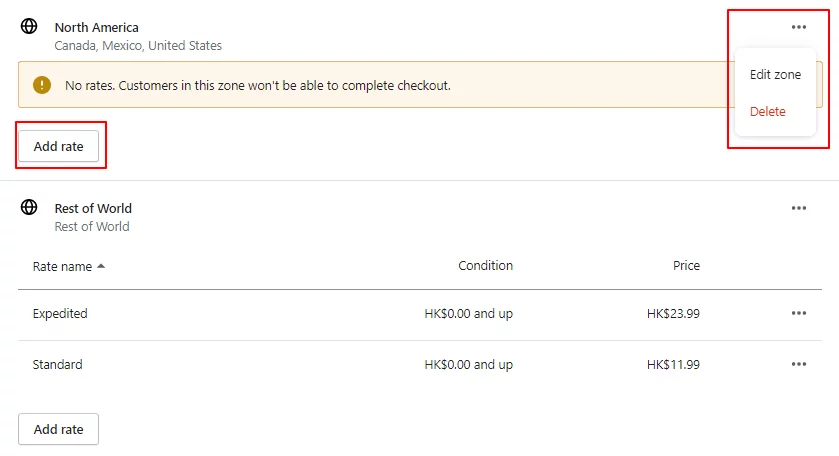839x456 pixels.
Task: Click the Expedited rate name
Action: tap(60, 313)
